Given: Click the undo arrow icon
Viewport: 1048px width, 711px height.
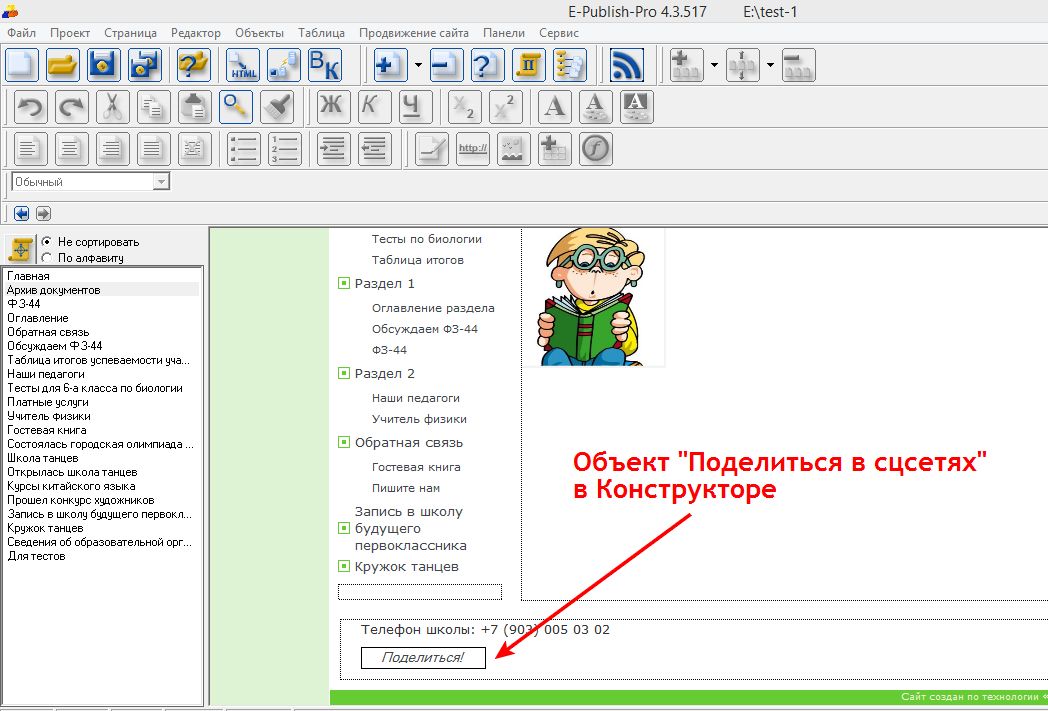Looking at the screenshot, I should [31, 107].
